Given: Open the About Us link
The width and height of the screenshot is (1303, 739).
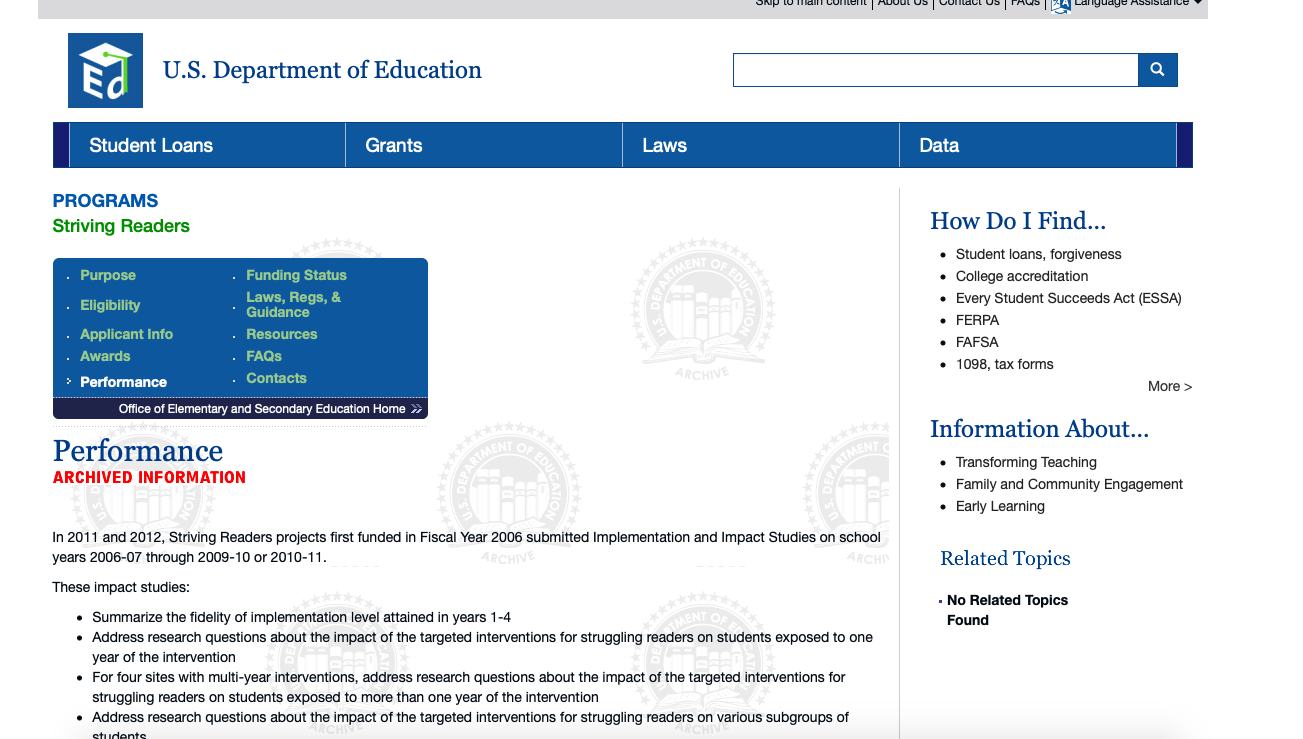Looking at the screenshot, I should click(902, 4).
